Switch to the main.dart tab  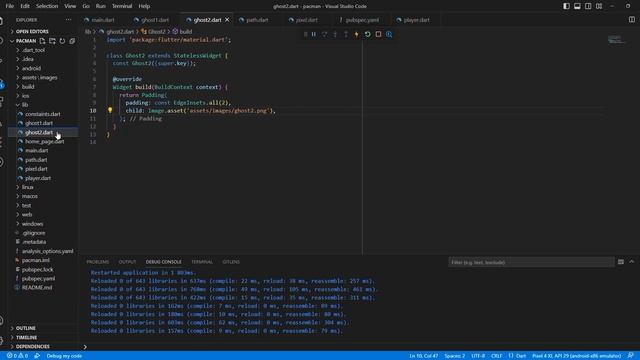point(102,20)
